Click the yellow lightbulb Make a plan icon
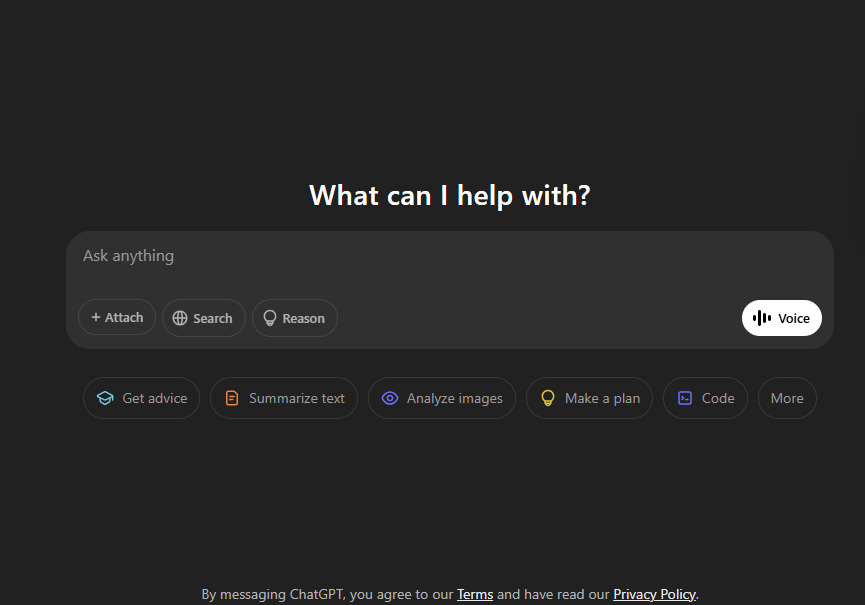This screenshot has height=605, width=865. (x=548, y=398)
